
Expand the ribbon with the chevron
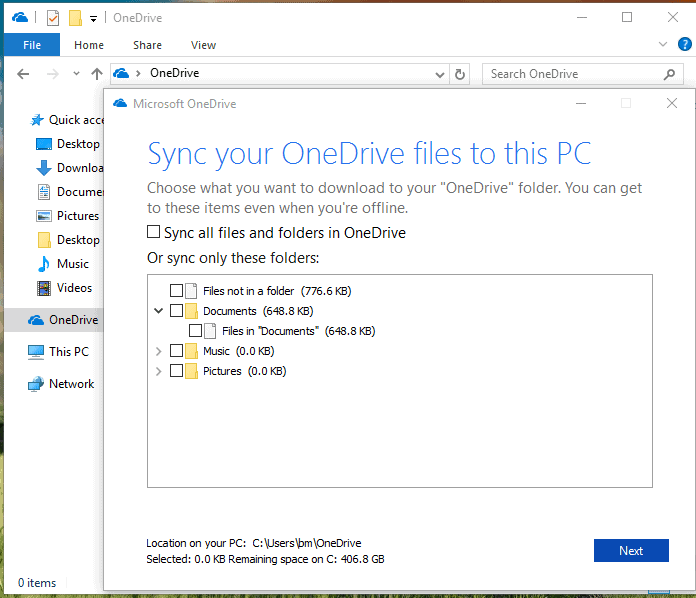pyautogui.click(x=663, y=44)
